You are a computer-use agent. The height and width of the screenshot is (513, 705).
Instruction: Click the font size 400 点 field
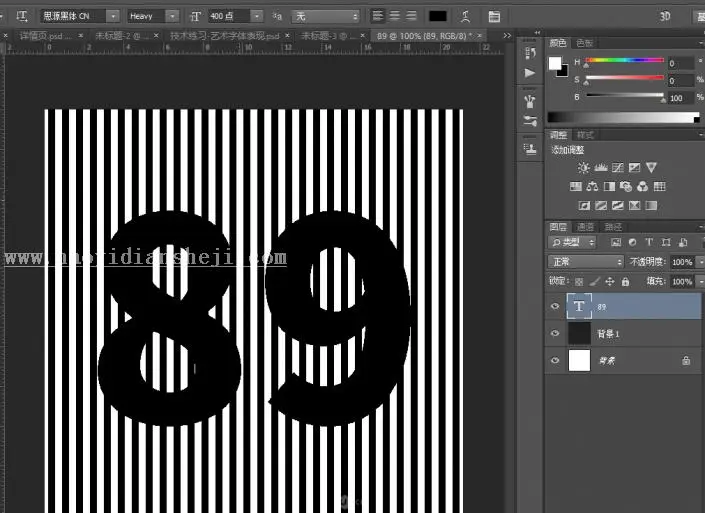[x=229, y=17]
